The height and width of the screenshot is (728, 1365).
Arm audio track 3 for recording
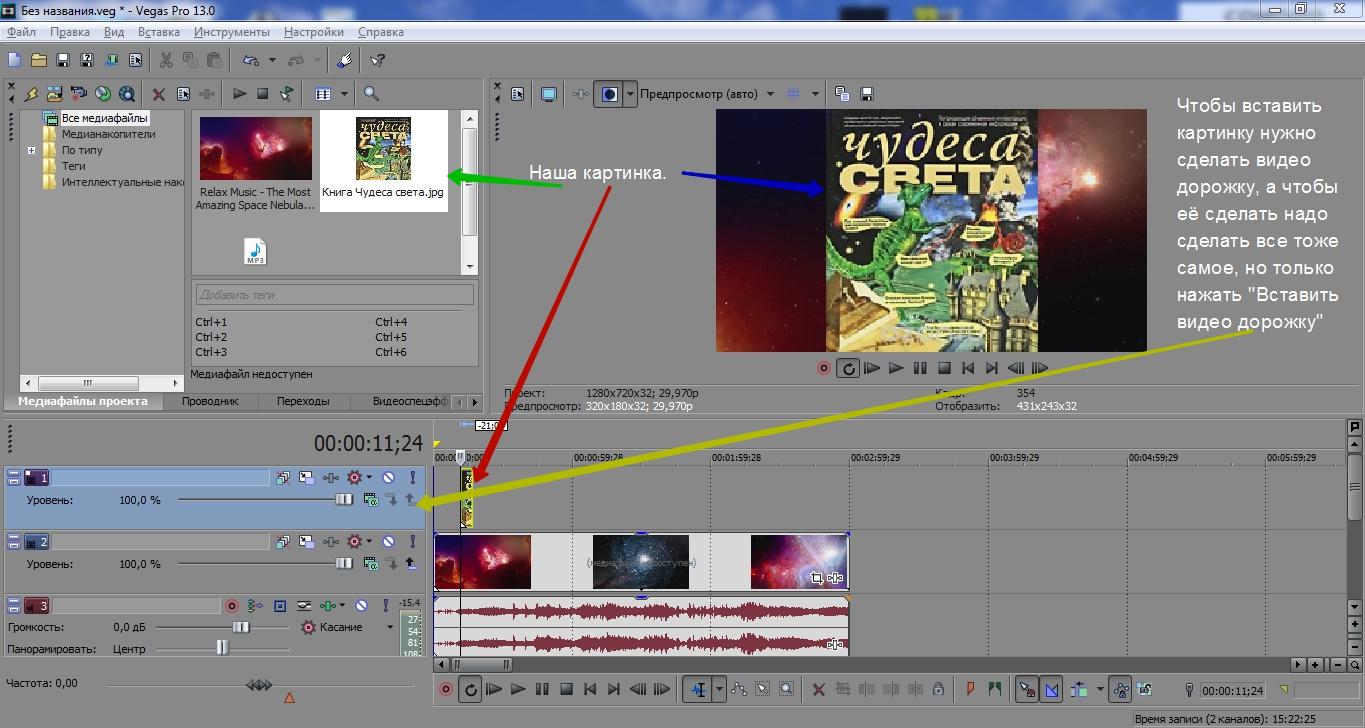pyautogui.click(x=232, y=606)
